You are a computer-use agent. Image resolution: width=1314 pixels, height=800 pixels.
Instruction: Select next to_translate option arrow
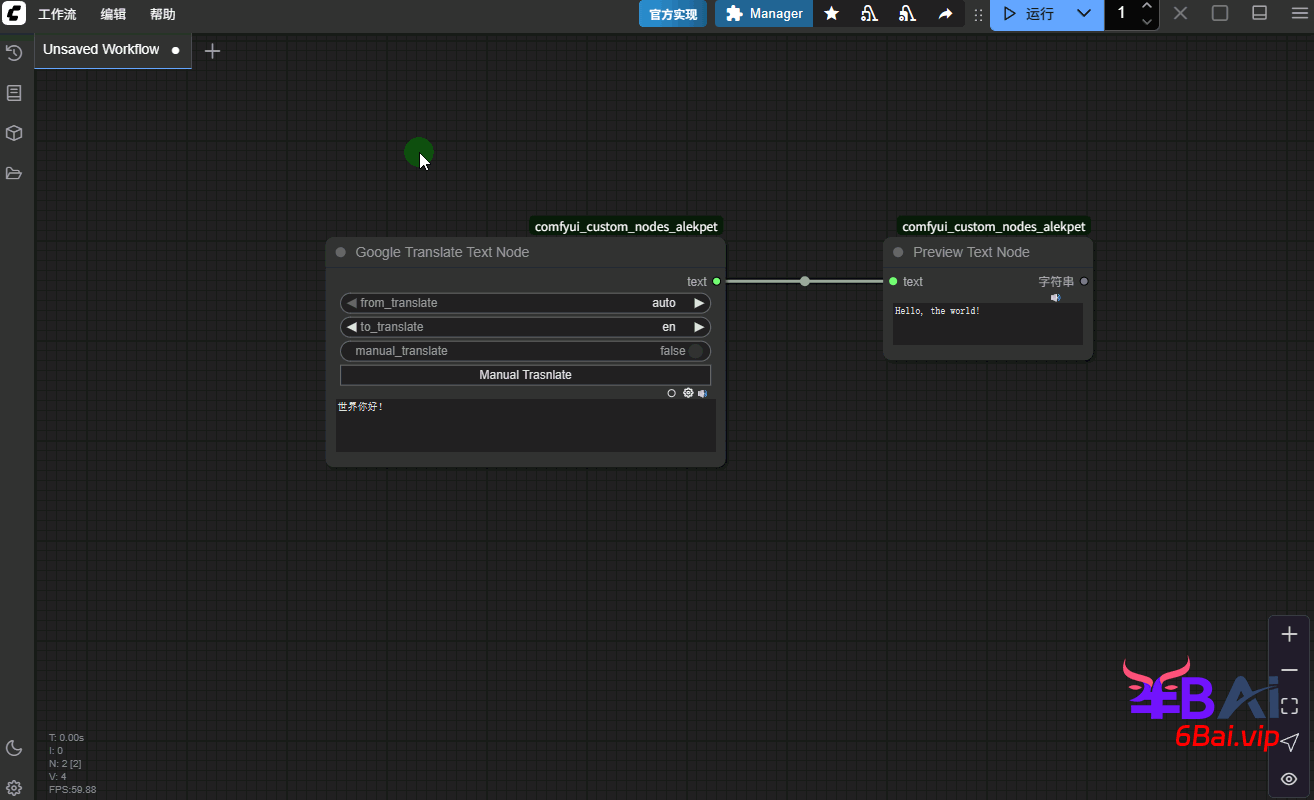(699, 327)
